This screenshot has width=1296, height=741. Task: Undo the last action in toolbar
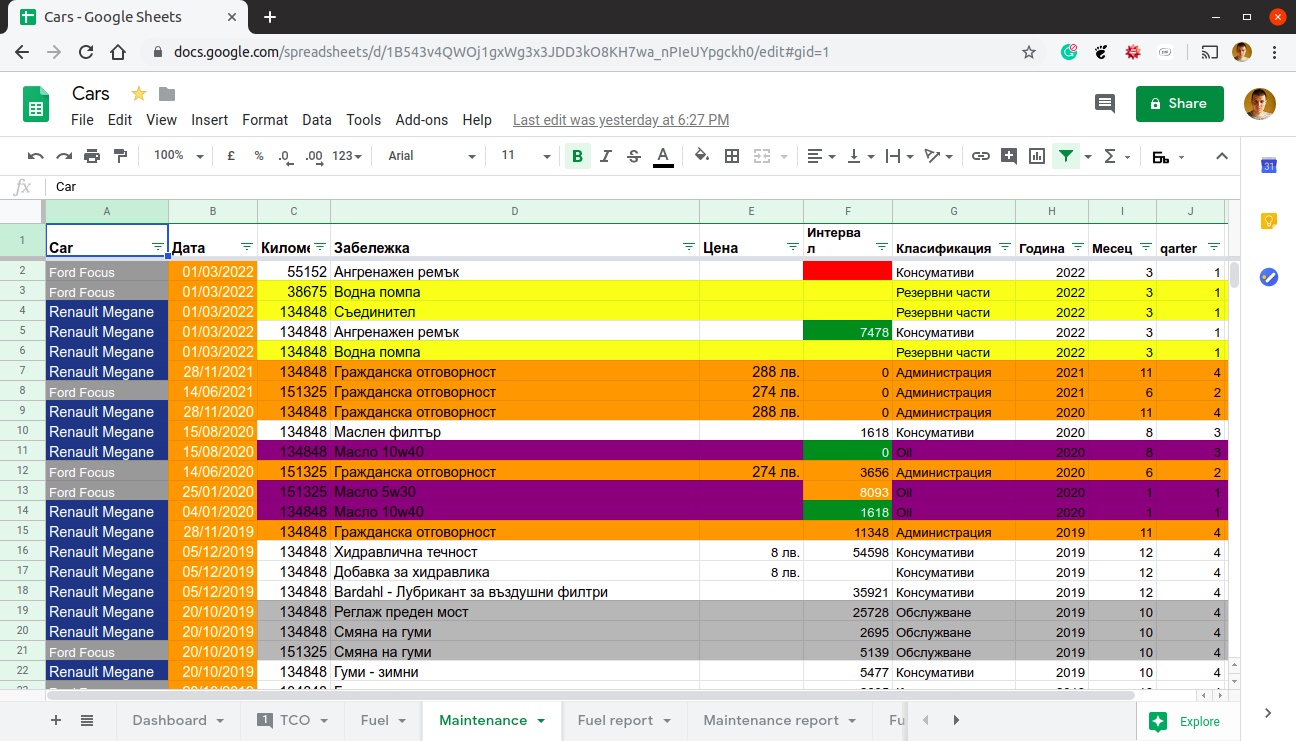click(x=36, y=156)
